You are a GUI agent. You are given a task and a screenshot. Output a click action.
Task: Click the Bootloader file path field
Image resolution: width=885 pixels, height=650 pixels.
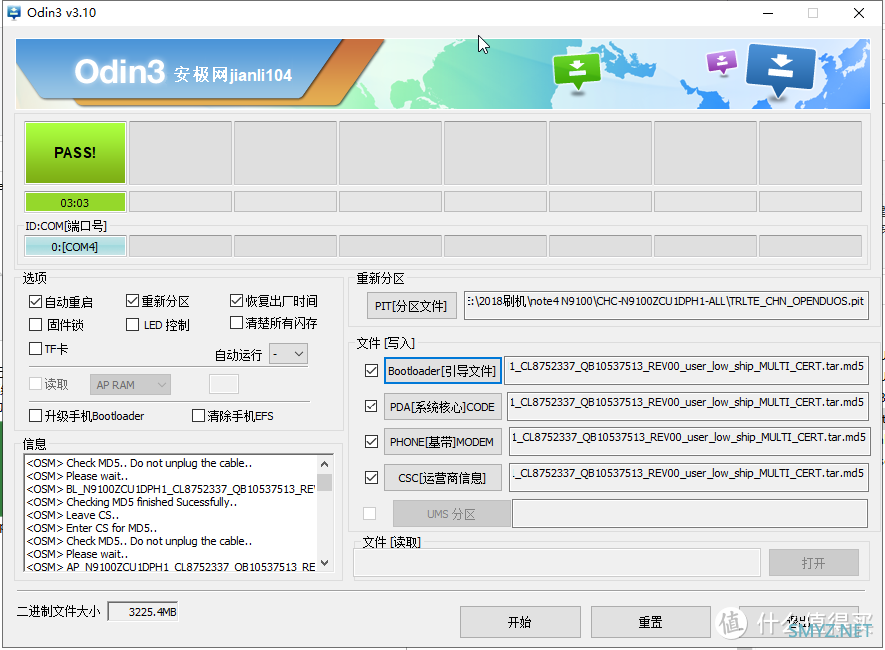[x=686, y=370]
